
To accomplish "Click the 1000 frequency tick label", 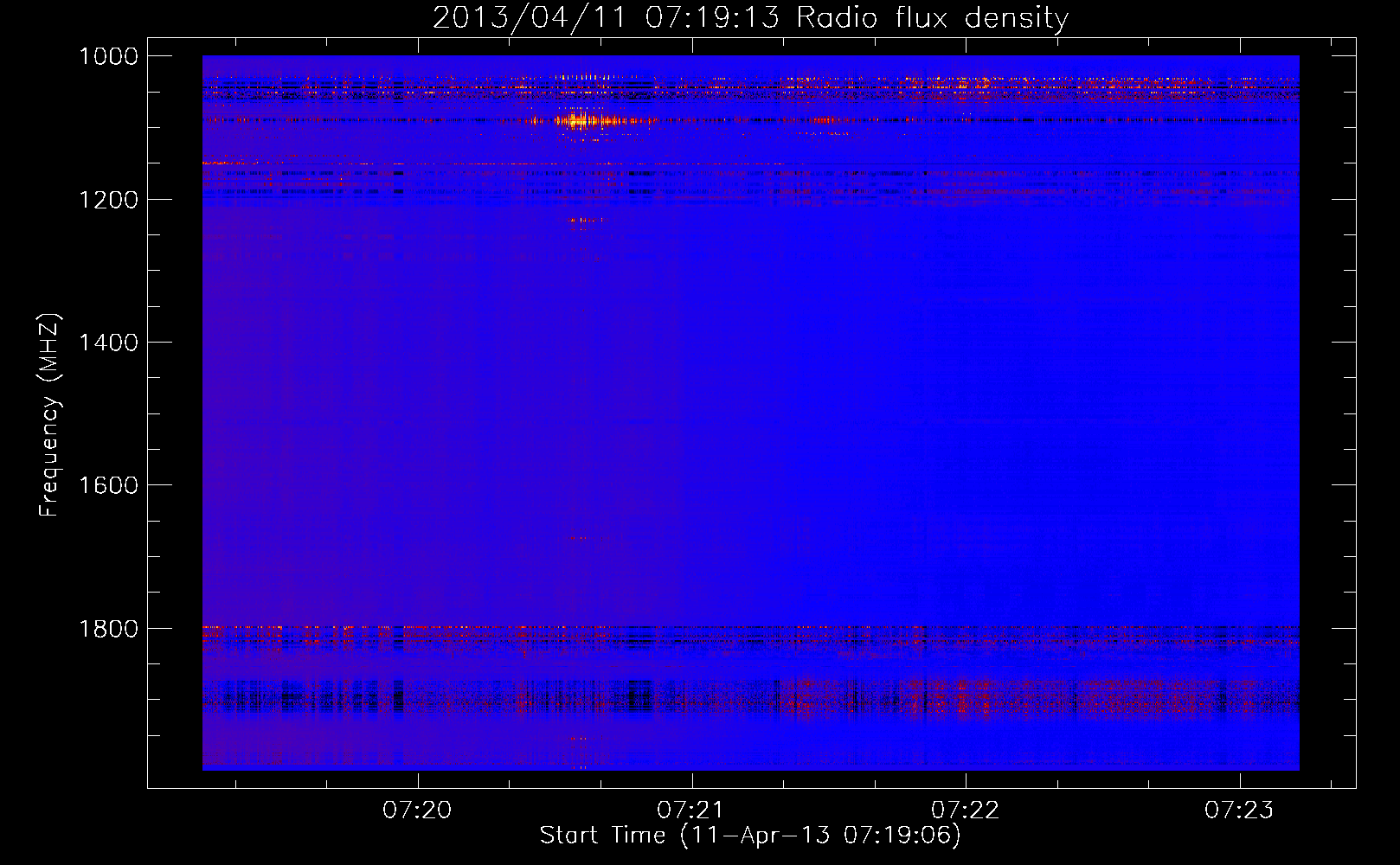I will click(x=108, y=56).
